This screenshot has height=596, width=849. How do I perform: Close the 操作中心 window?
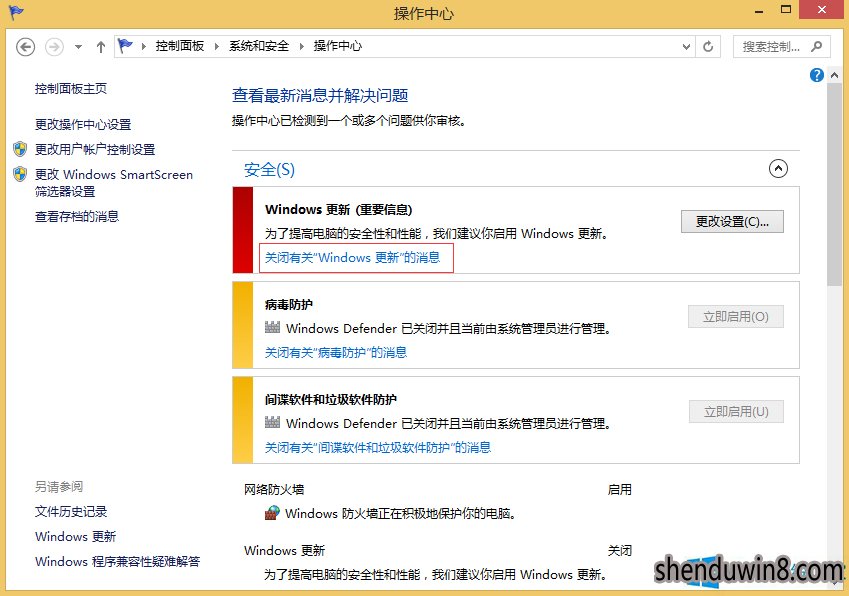(x=822, y=10)
